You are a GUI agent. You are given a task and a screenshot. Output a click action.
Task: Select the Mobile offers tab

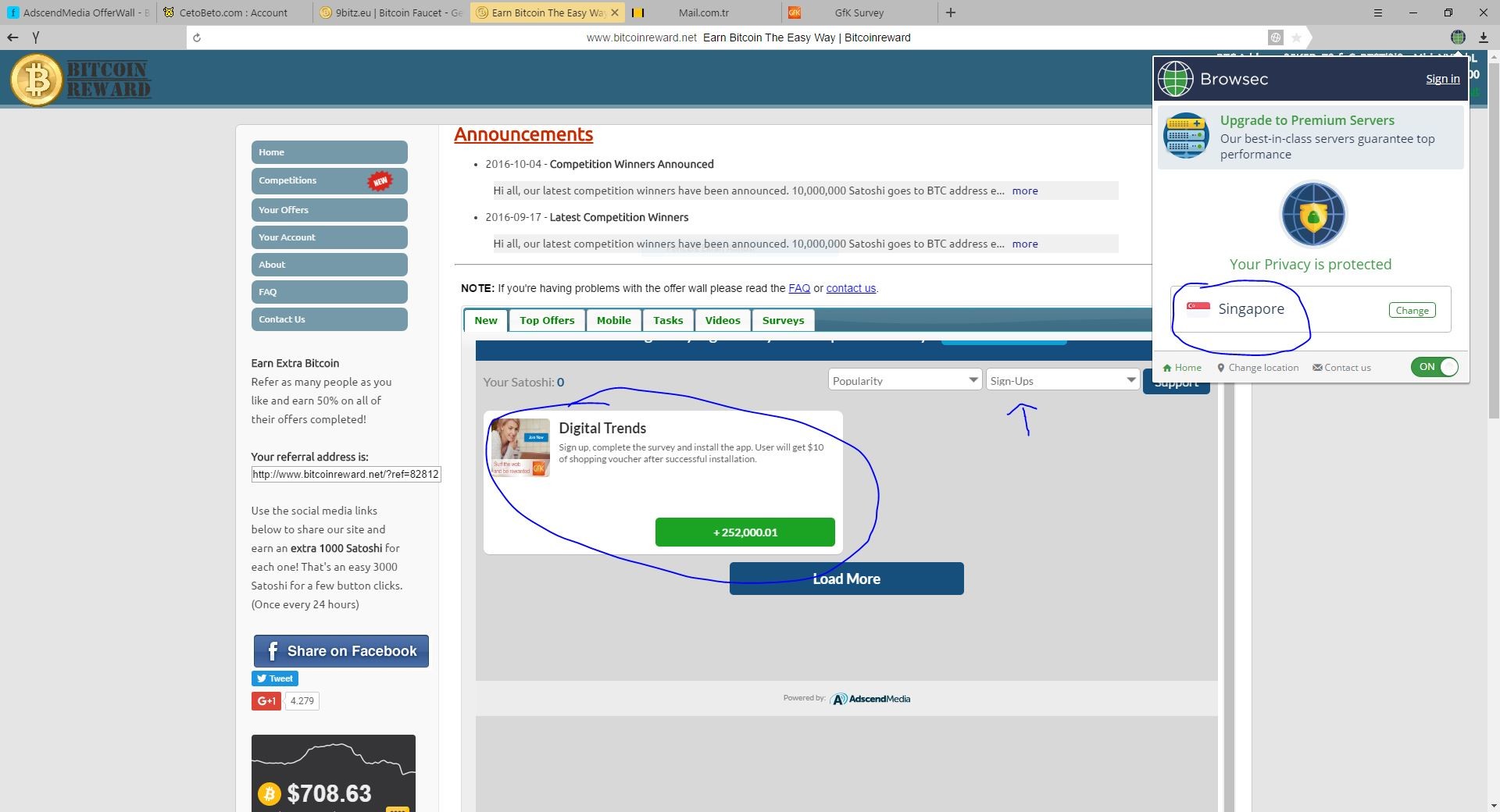(613, 320)
